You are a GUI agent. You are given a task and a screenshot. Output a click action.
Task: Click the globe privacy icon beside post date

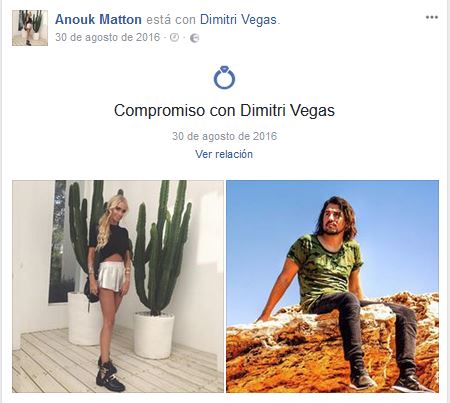pos(195,38)
